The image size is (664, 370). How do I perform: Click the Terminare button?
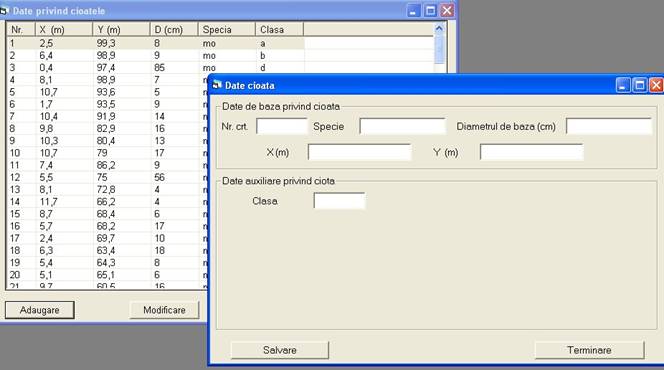(589, 350)
